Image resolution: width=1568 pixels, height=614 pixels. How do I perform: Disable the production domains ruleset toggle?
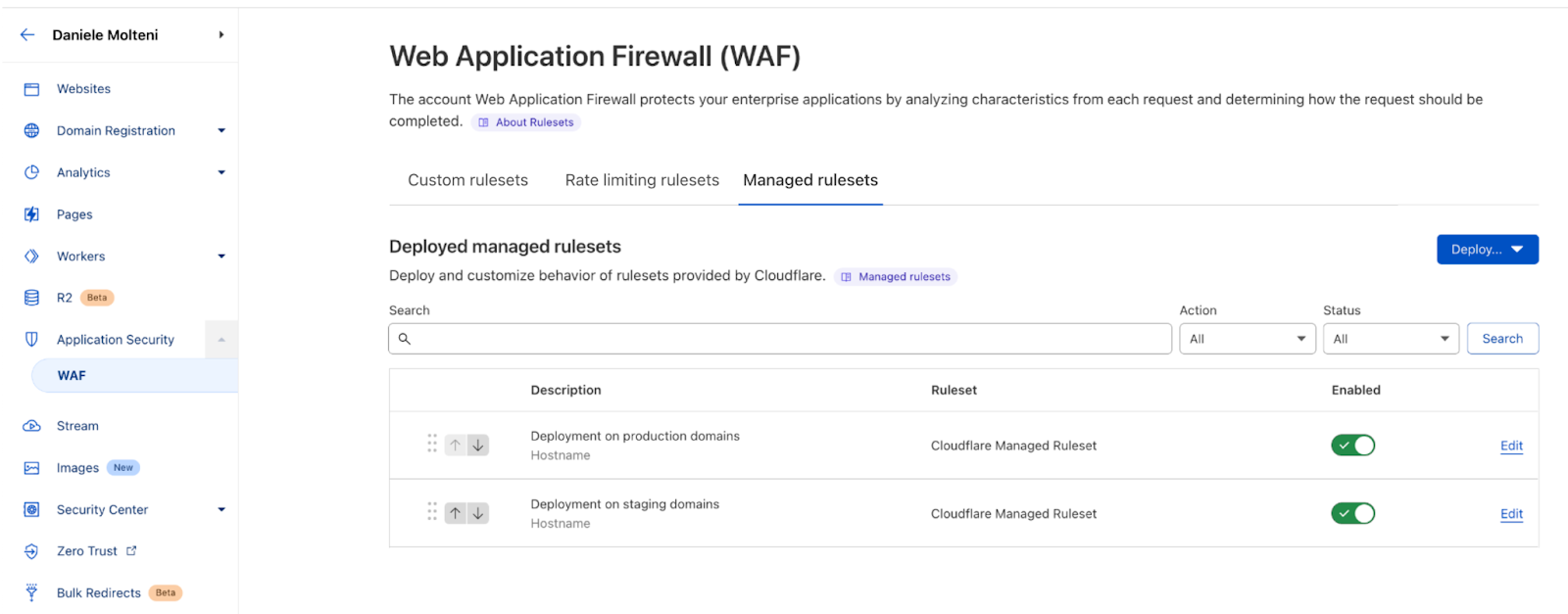[1352, 446]
